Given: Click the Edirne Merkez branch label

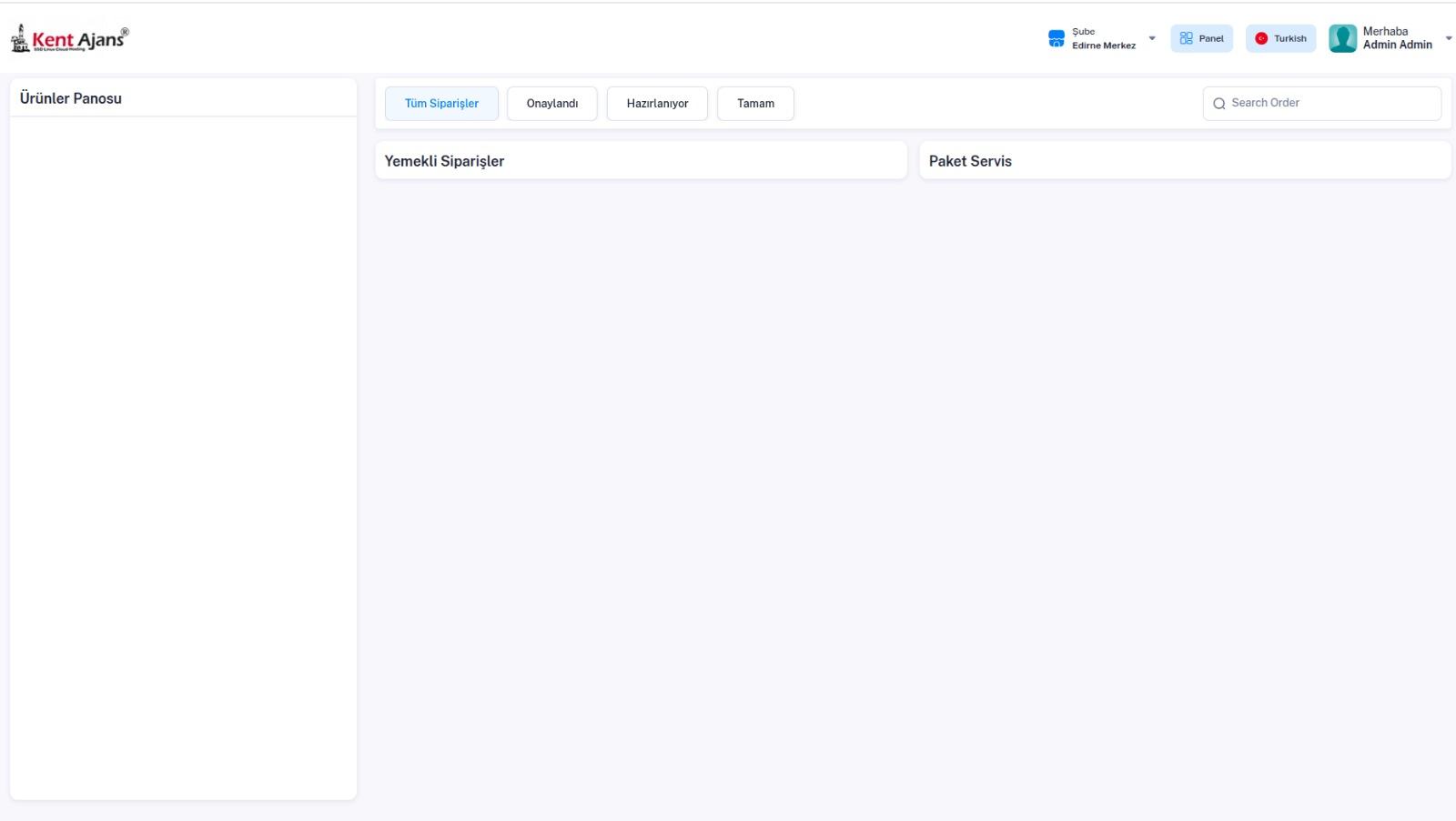Looking at the screenshot, I should coord(1104,46).
